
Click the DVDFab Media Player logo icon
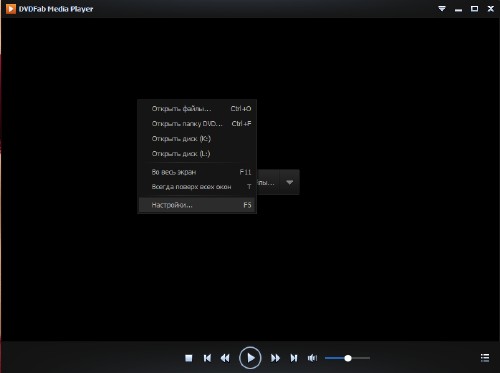click(x=11, y=9)
